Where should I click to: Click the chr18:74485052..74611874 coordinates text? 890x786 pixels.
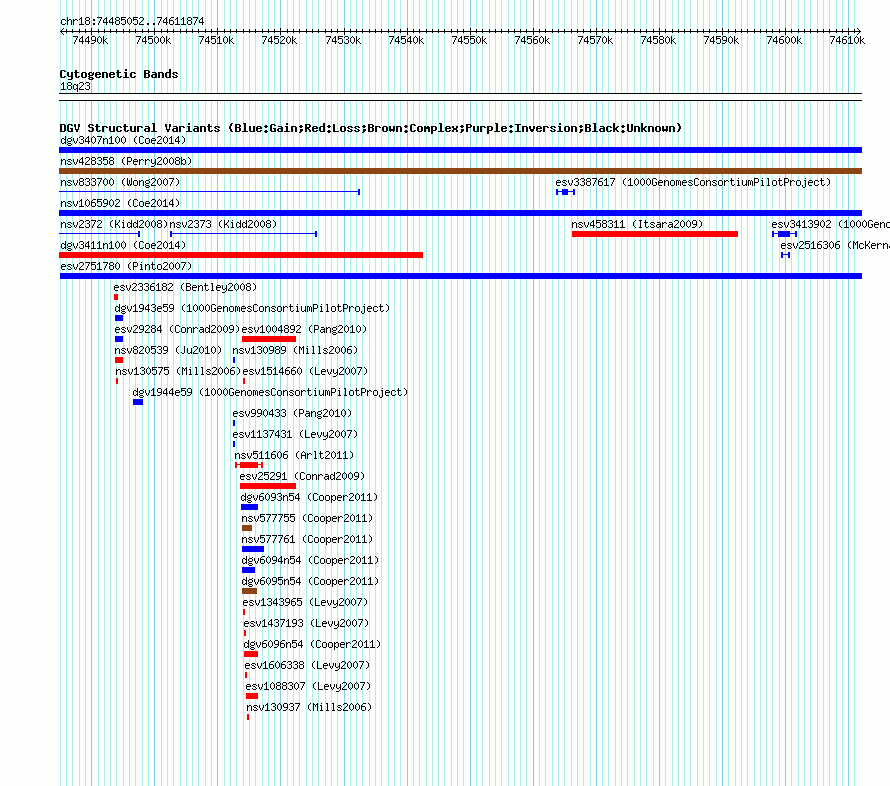tap(132, 21)
